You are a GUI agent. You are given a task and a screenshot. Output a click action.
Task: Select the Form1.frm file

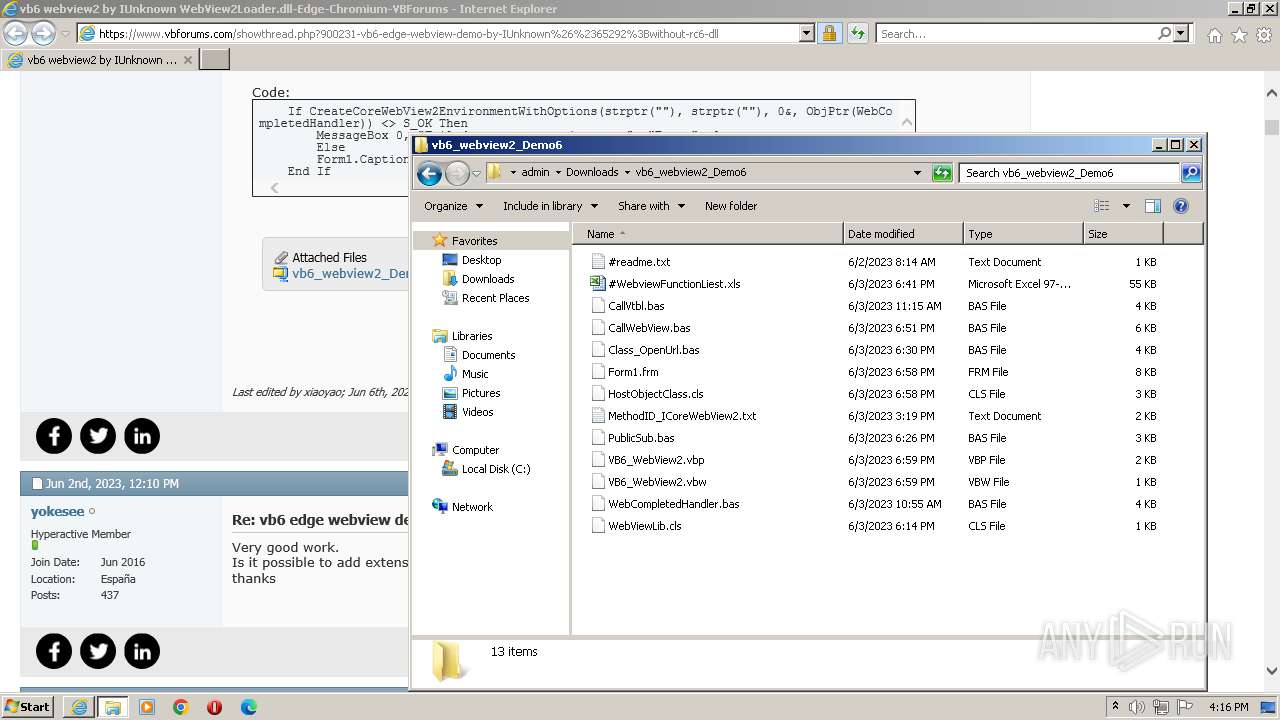[x=633, y=372]
